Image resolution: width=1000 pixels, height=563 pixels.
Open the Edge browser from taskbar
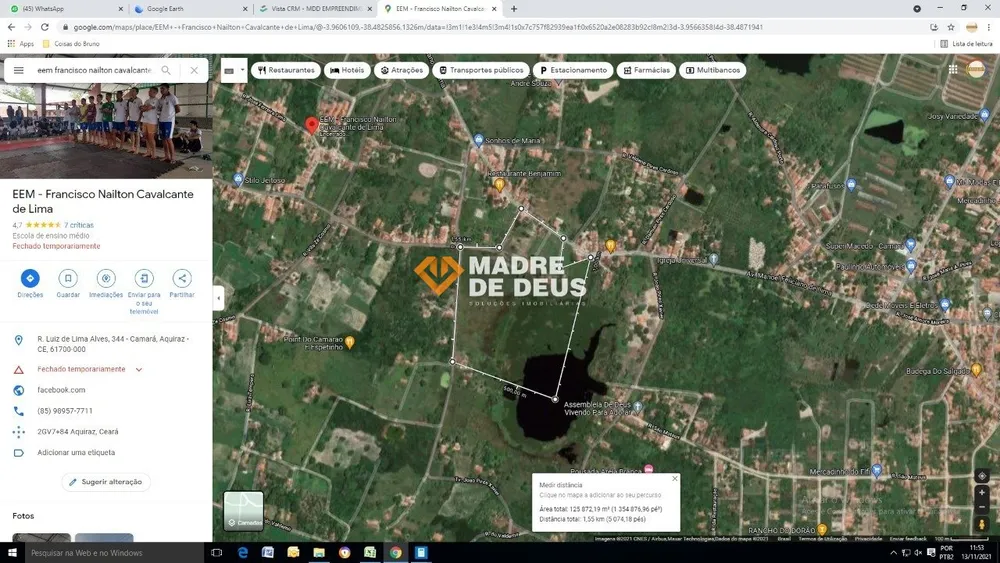click(x=242, y=553)
